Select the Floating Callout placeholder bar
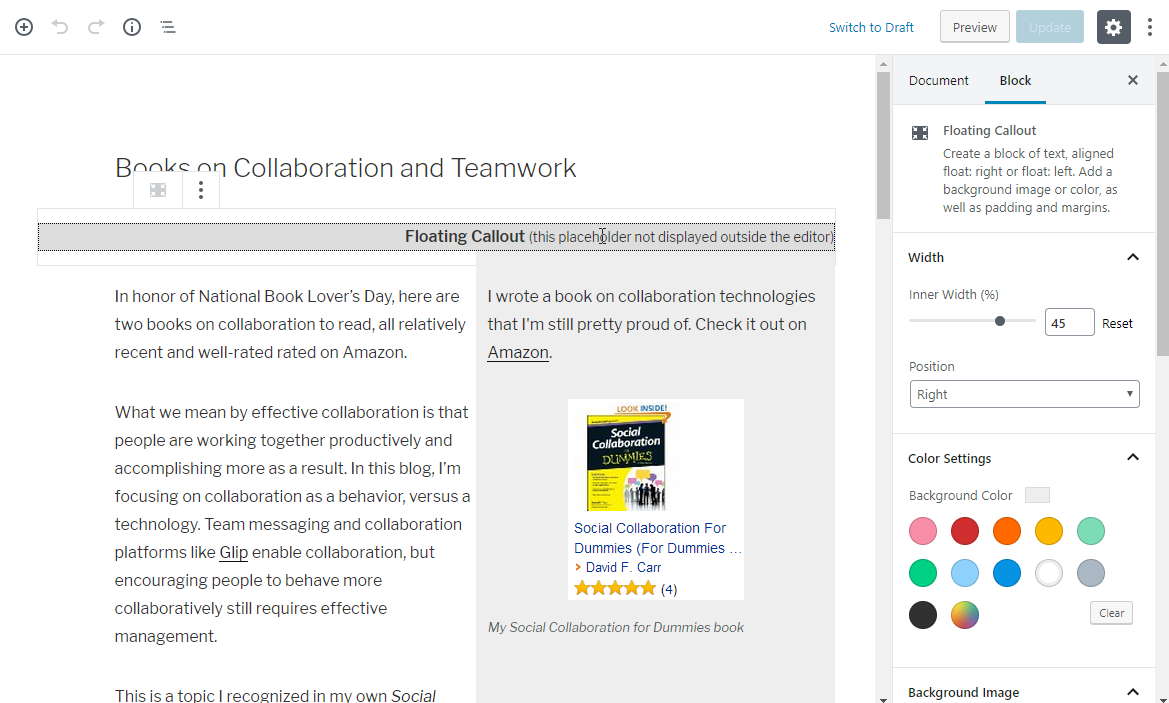The image size is (1169, 703). (x=436, y=237)
